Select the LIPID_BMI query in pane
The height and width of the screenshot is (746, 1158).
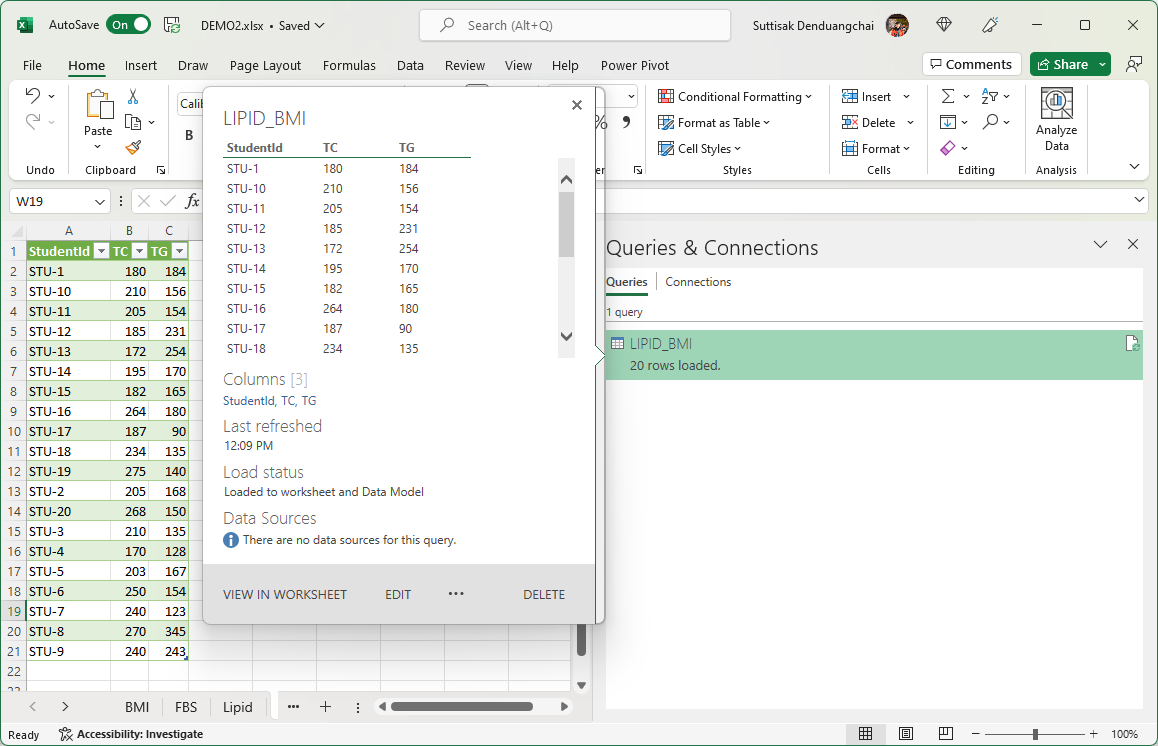[x=874, y=355]
